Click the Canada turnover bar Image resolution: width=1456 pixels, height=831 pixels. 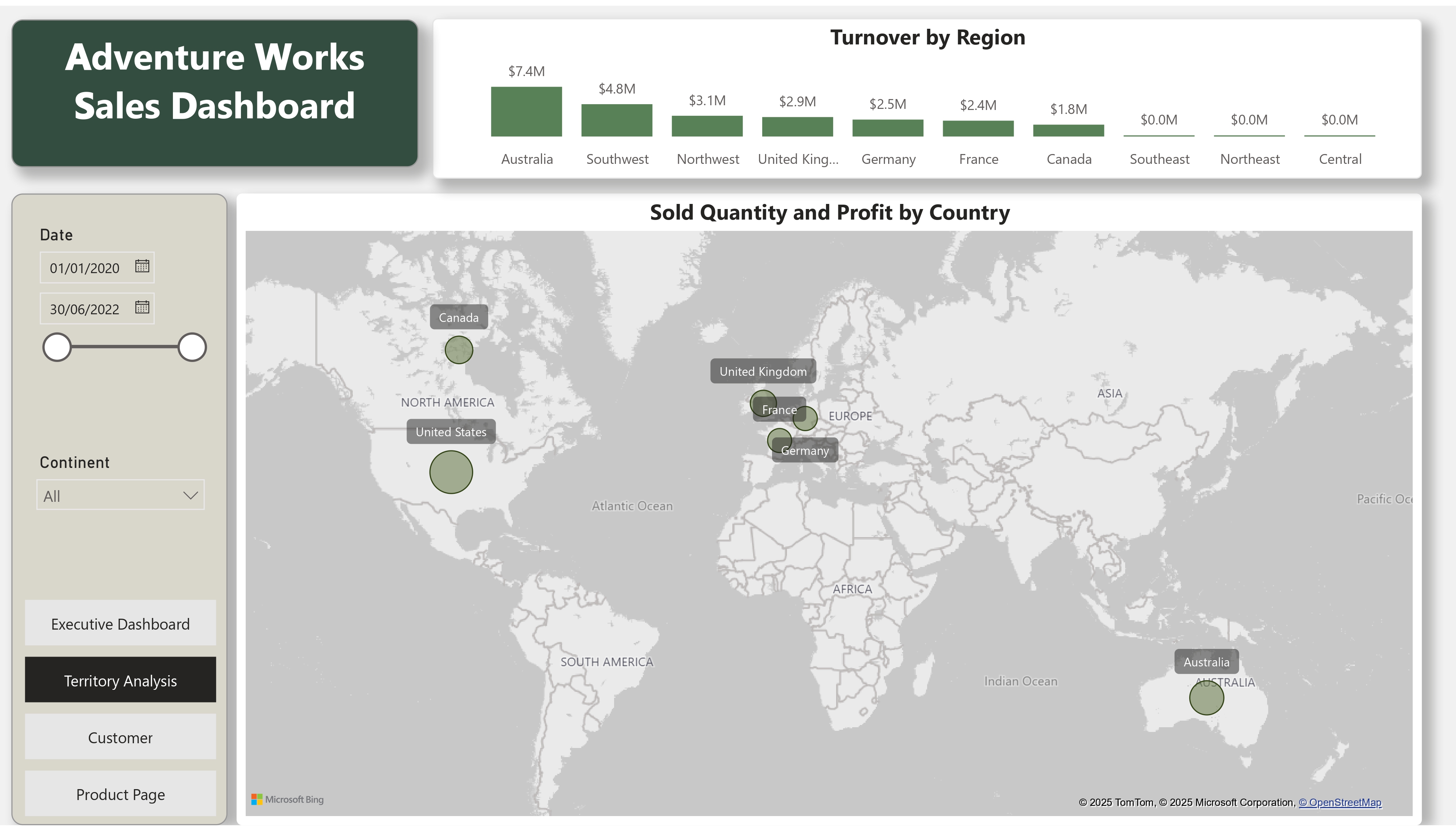click(1069, 131)
